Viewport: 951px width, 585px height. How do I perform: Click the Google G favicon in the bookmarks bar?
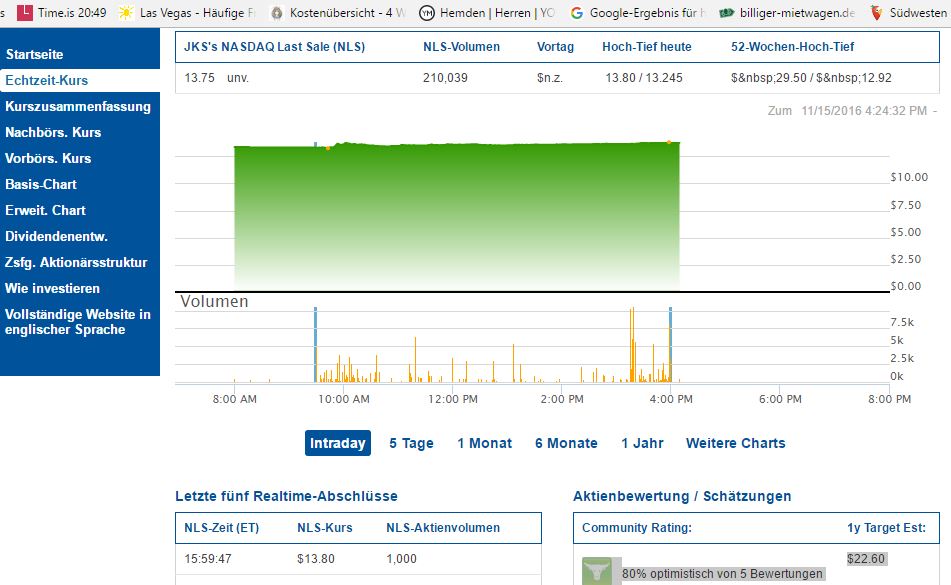click(577, 13)
